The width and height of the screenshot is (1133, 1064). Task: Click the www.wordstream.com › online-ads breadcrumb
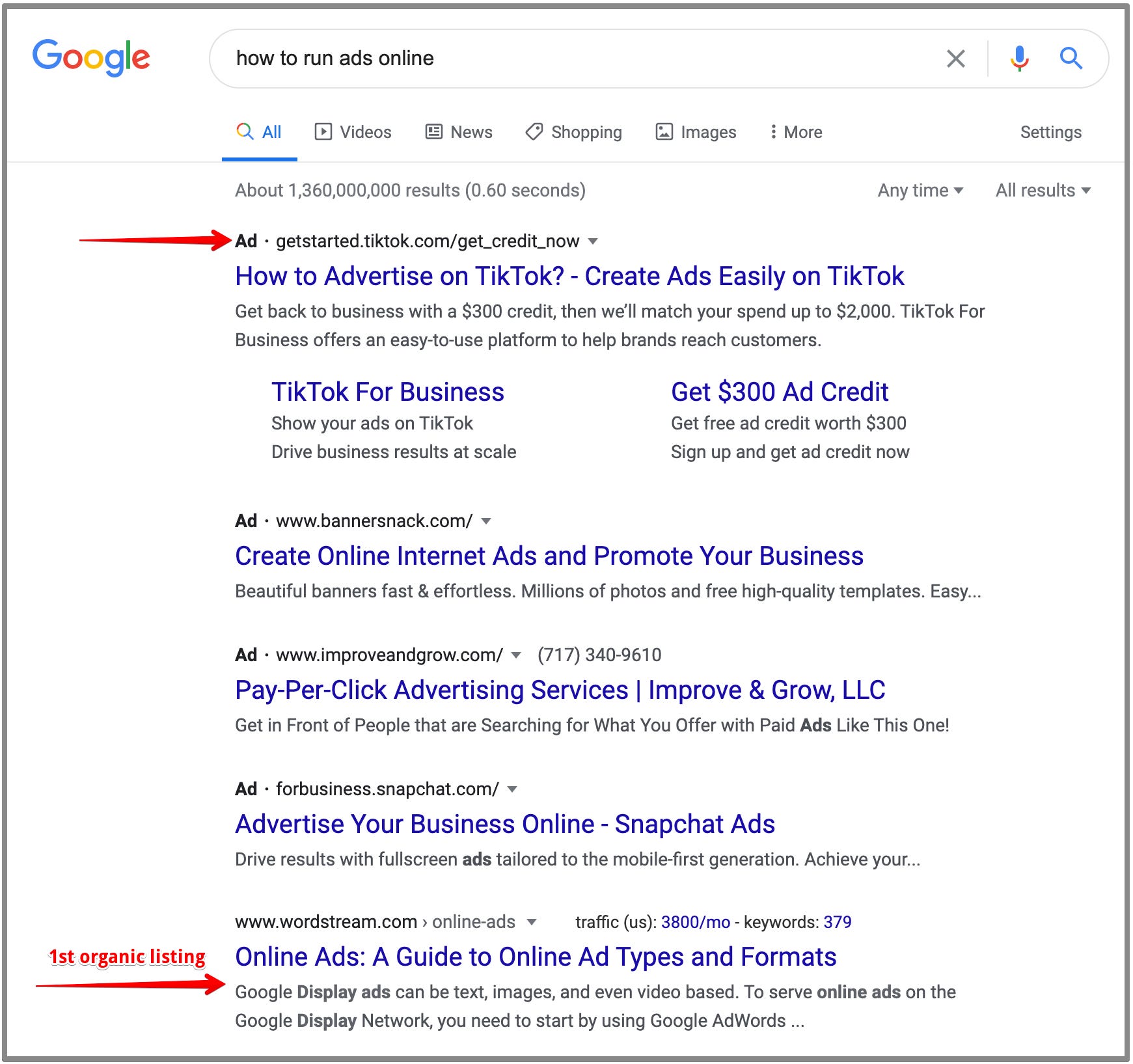375,922
